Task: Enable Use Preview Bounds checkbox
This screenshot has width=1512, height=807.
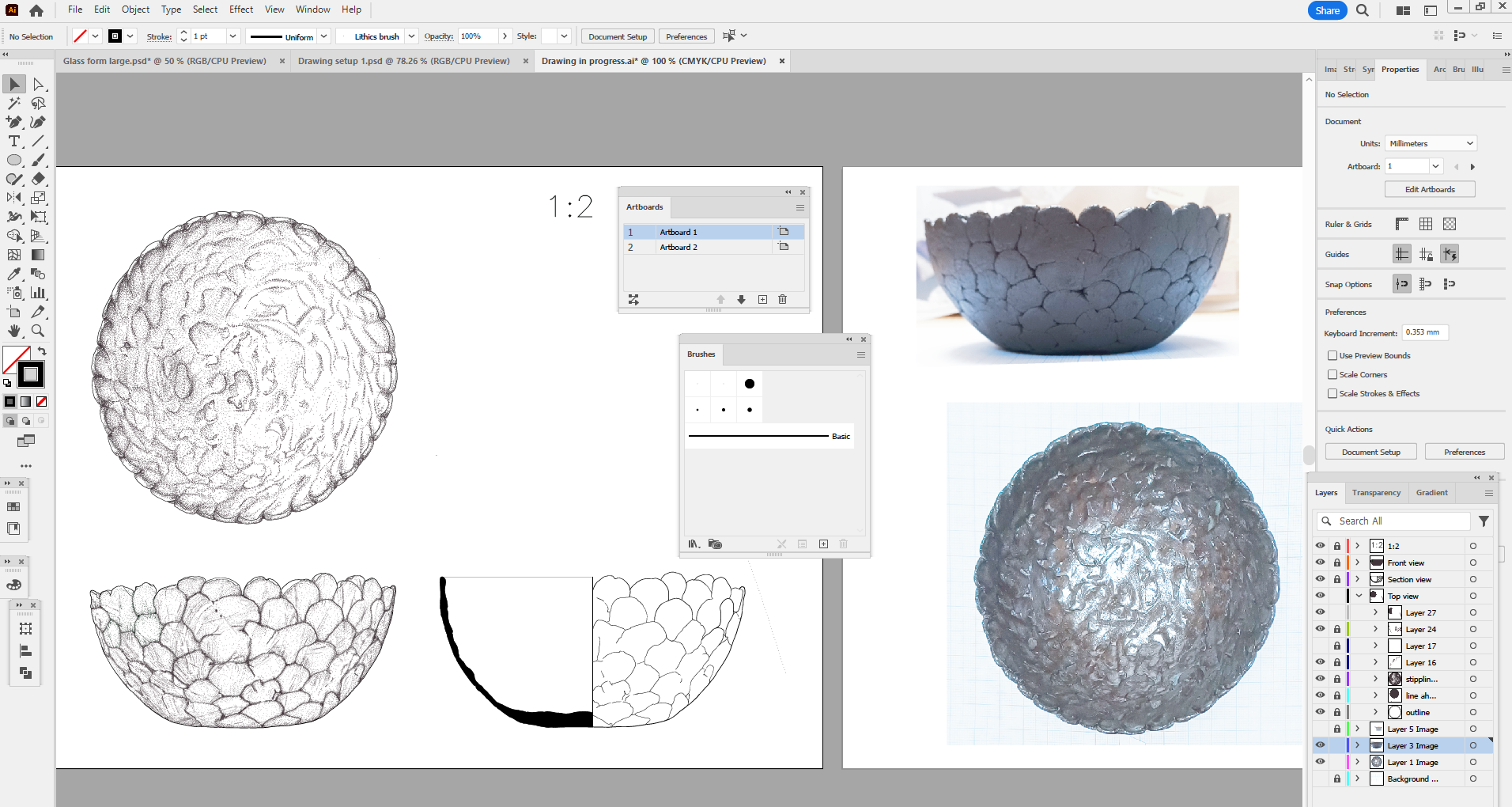Action: pyautogui.click(x=1332, y=356)
